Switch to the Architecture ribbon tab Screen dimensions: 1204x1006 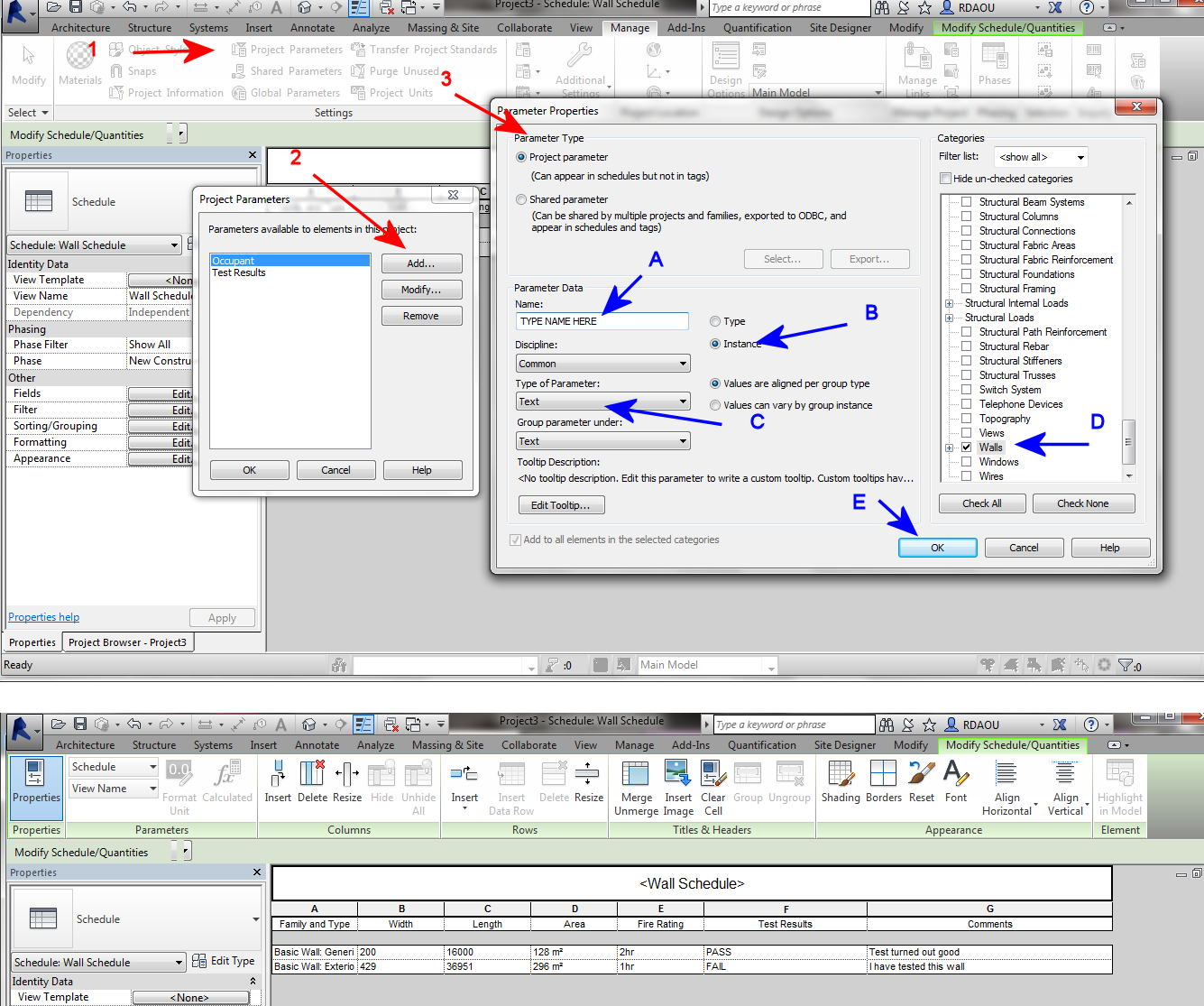[80, 27]
